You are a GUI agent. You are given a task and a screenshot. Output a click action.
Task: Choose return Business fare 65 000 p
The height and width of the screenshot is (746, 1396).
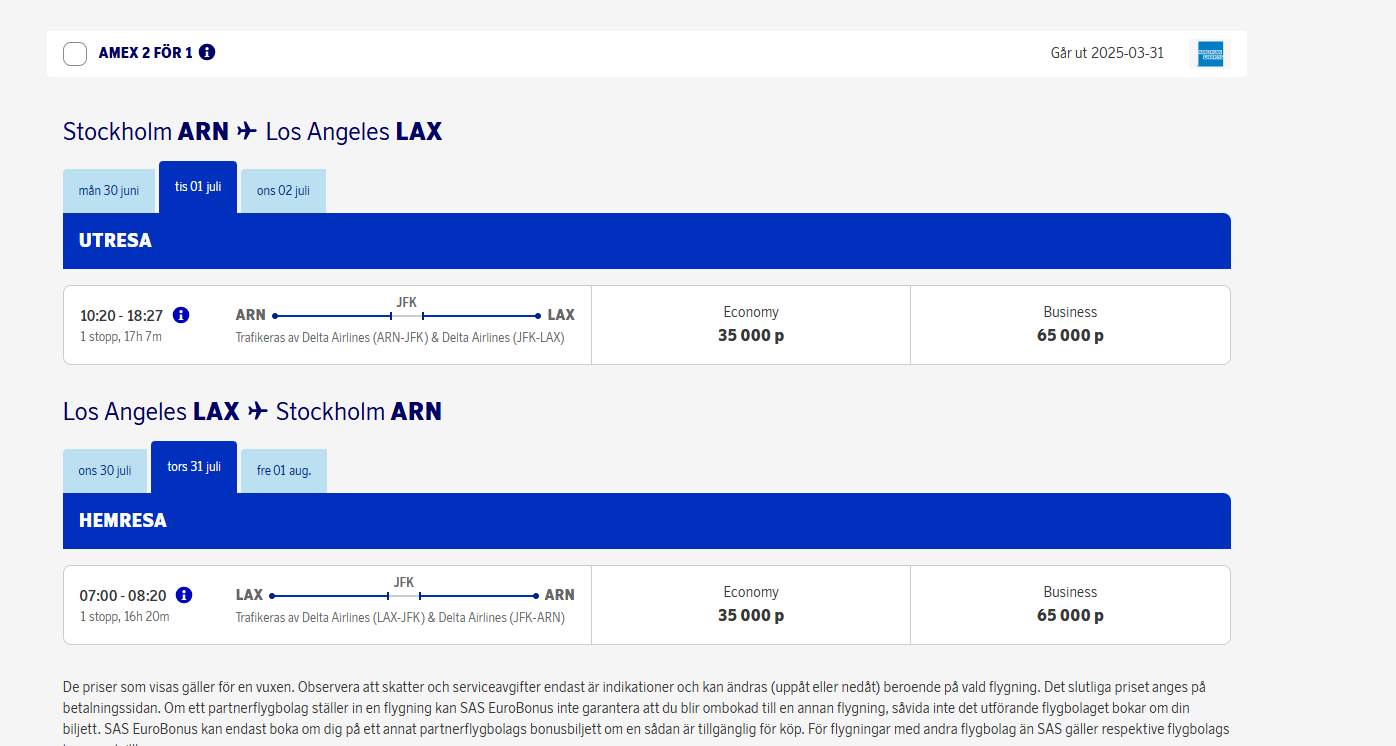point(1070,605)
